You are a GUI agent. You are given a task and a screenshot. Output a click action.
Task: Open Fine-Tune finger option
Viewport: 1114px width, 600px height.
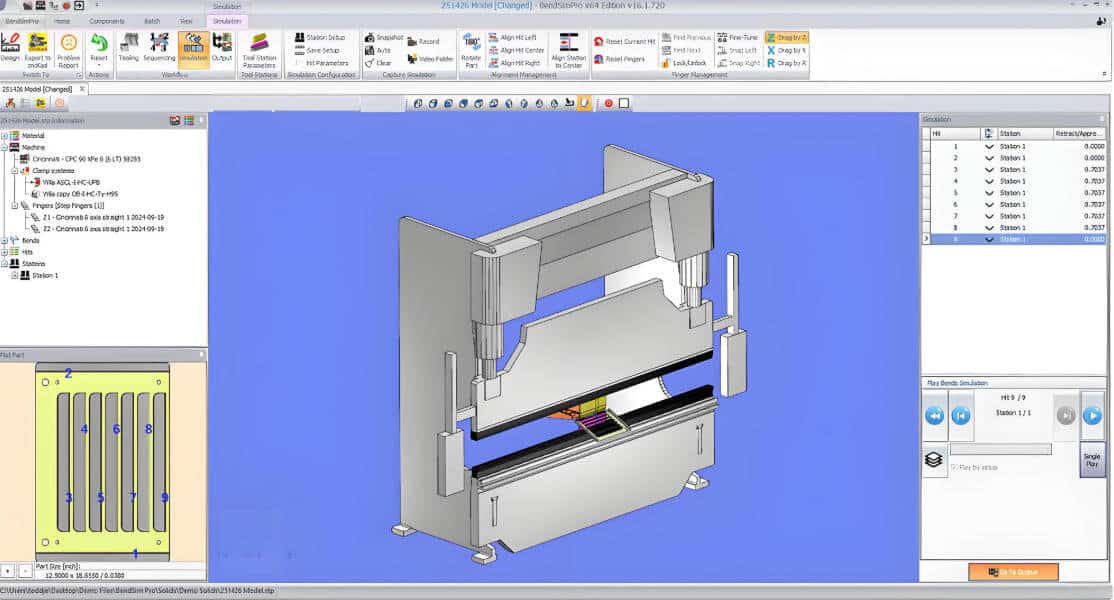pos(737,37)
